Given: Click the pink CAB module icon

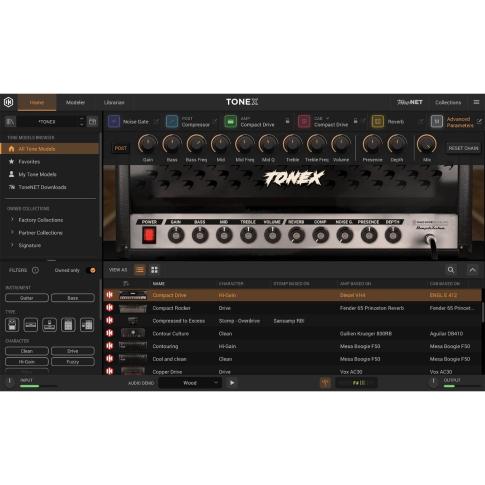Looking at the screenshot, I should 304,122.
